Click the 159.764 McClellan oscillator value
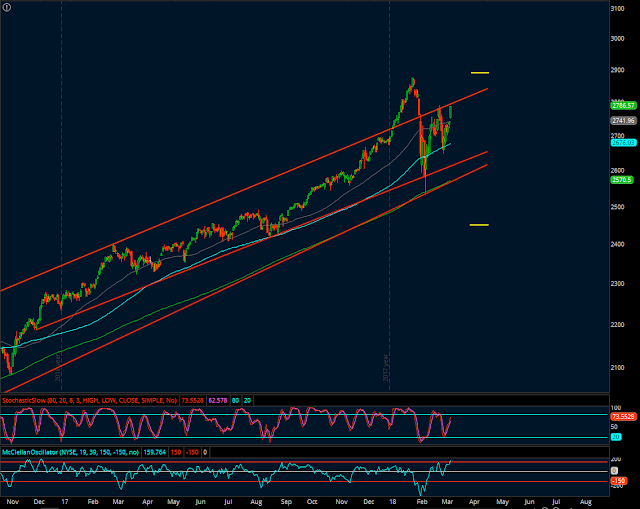Image resolution: width=640 pixels, height=509 pixels. pyautogui.click(x=155, y=452)
